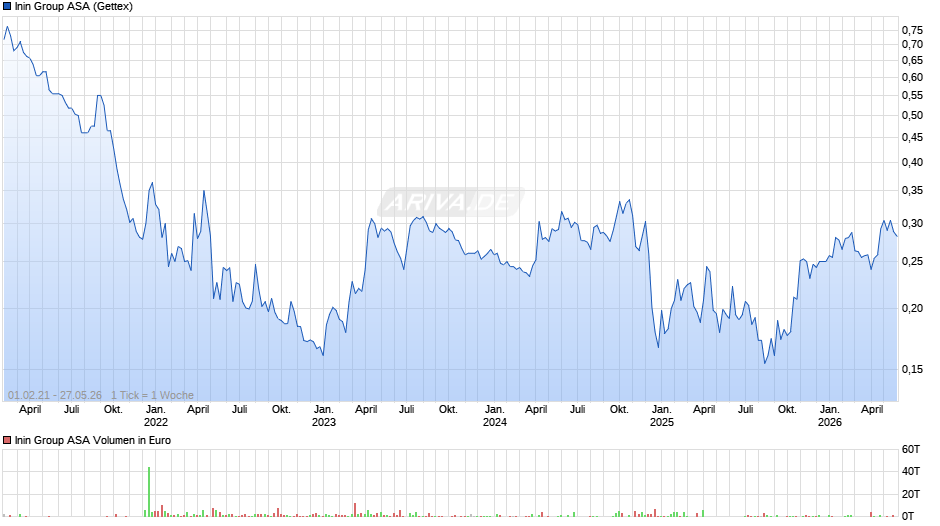The image size is (940, 526).
Task: Click the 0,25 price axis label
Action: point(912,262)
